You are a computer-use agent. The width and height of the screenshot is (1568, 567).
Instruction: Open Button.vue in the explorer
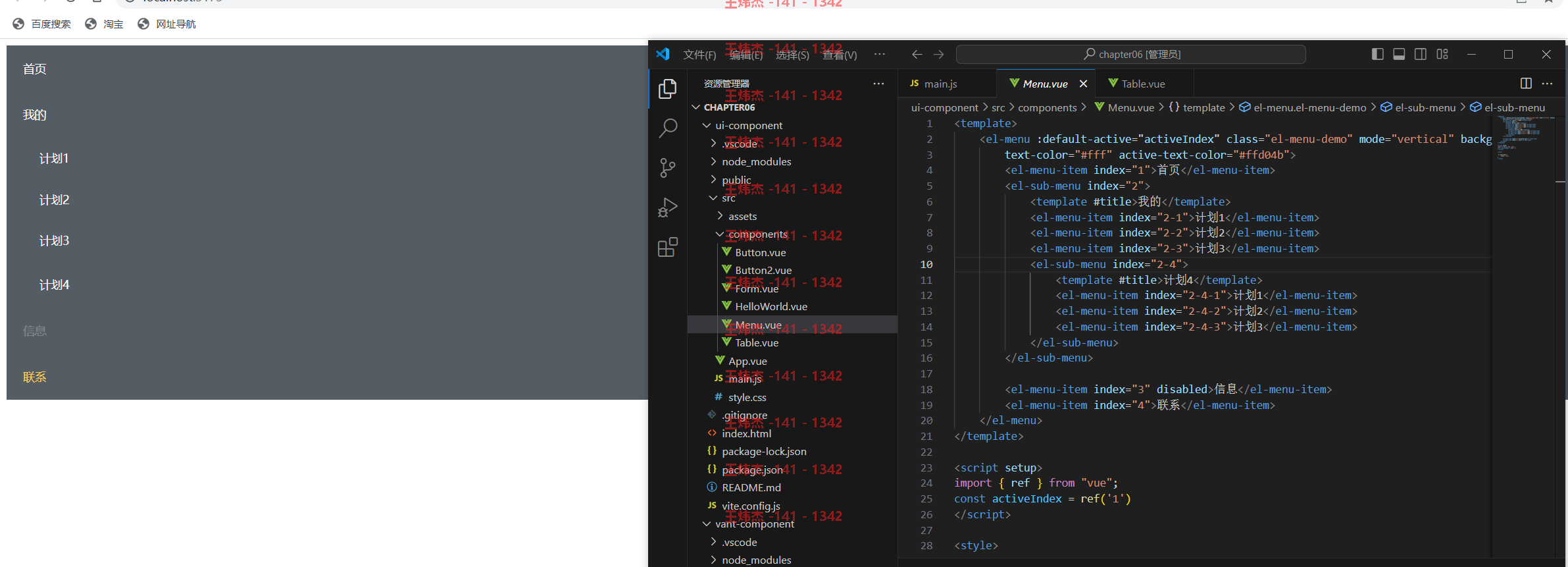pos(792,252)
